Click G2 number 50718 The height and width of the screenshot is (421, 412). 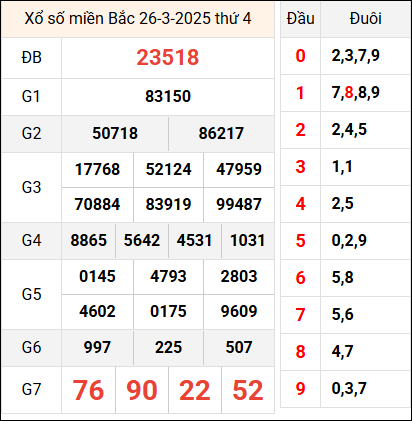[x=115, y=133]
